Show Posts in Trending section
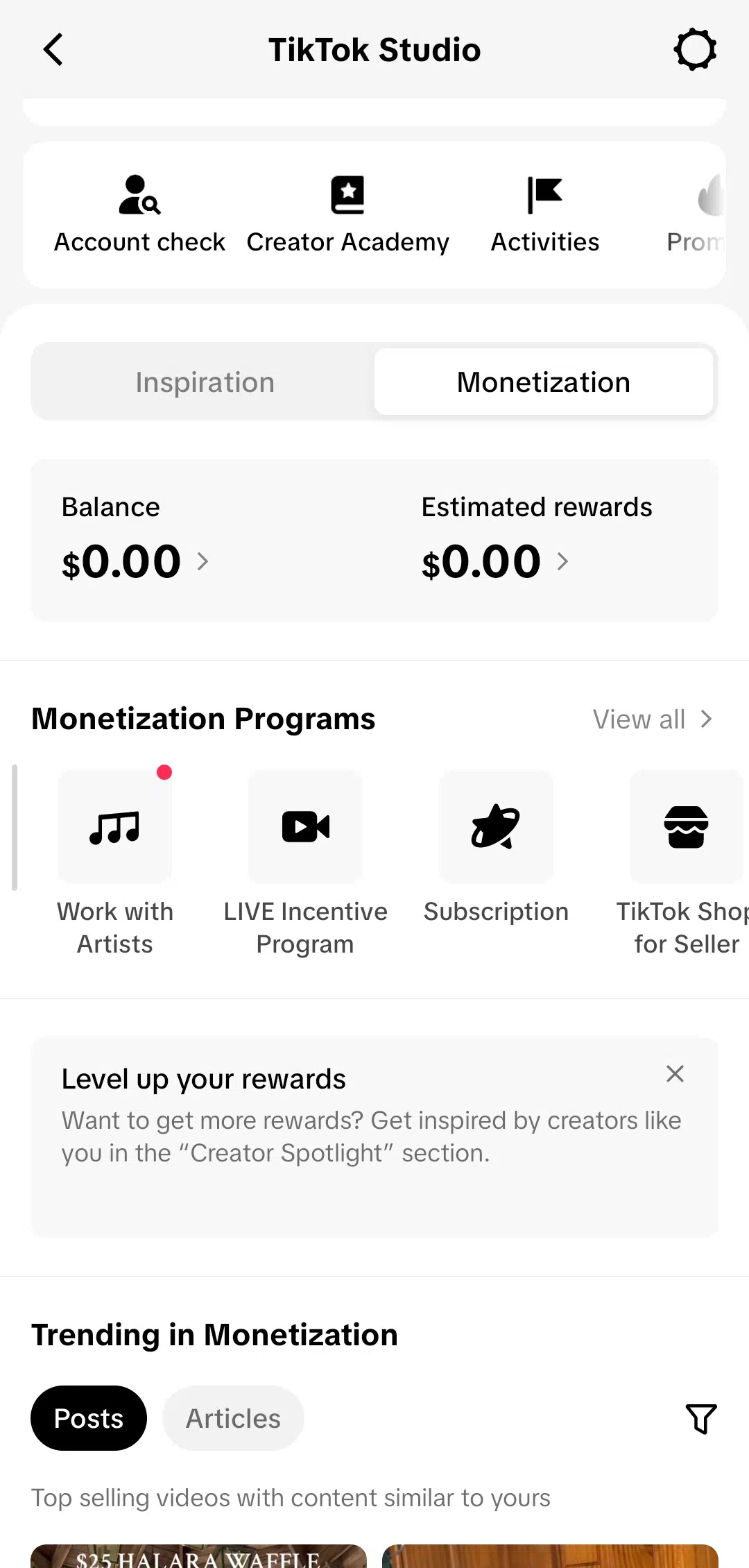Viewport: 749px width, 1568px height. [89, 1418]
